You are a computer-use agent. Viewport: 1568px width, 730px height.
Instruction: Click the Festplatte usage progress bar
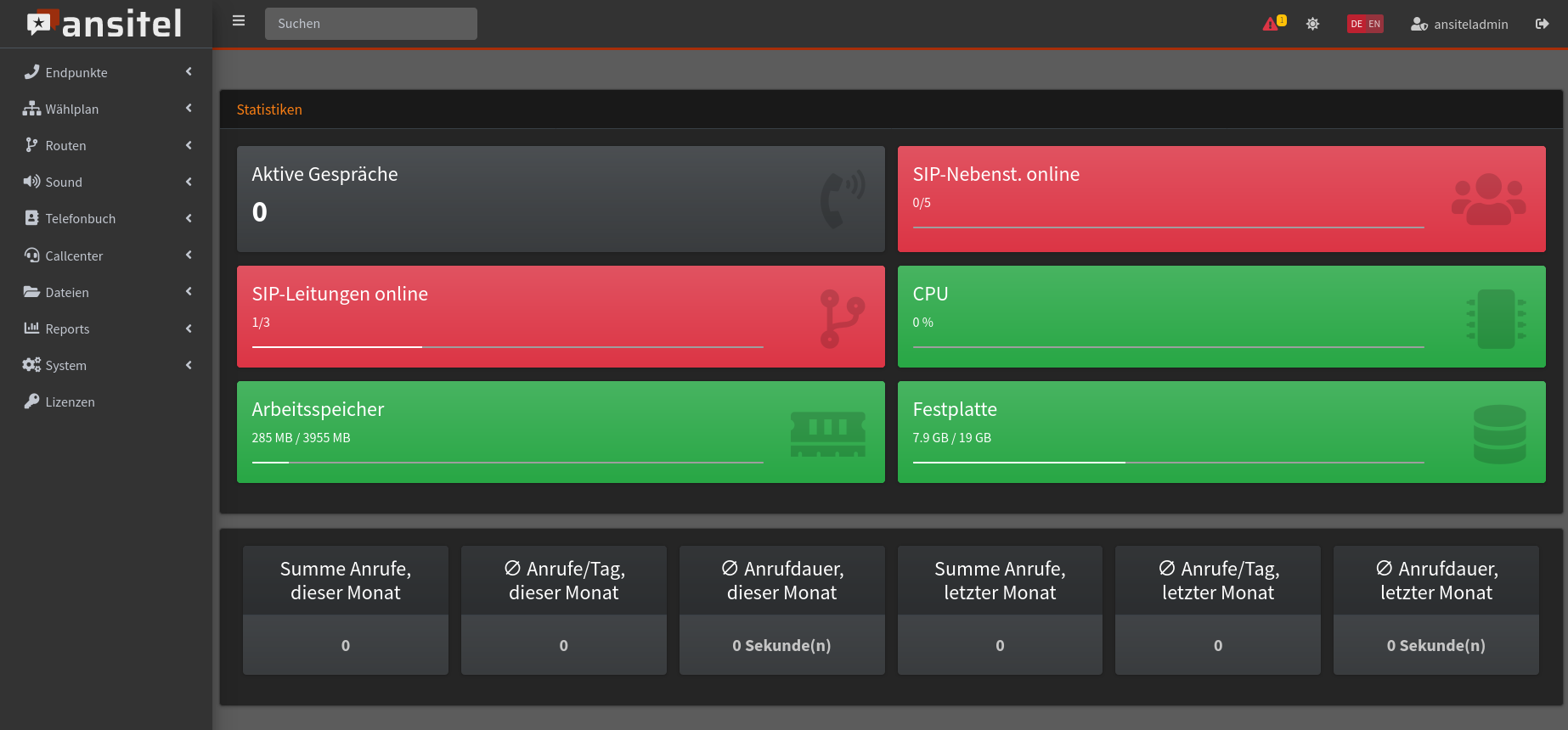1168,463
